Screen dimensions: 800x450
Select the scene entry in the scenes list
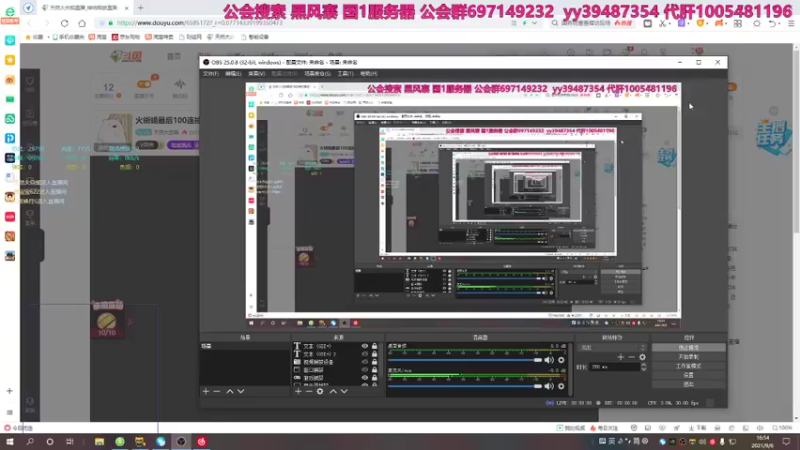pyautogui.click(x=244, y=346)
